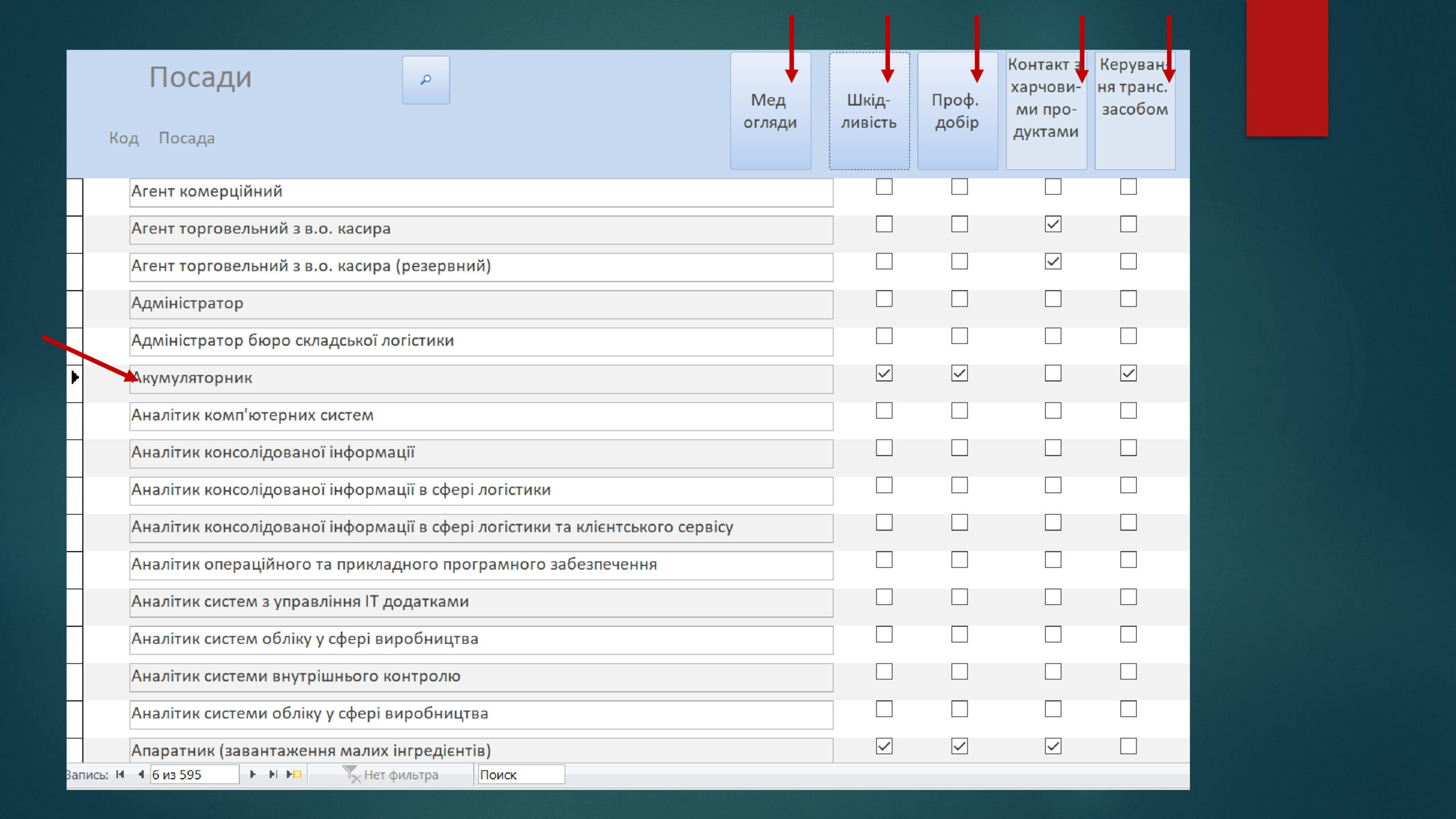Image resolution: width=1456 pixels, height=819 pixels.
Task: Click the record number field 6 из 595
Action: coord(195,774)
